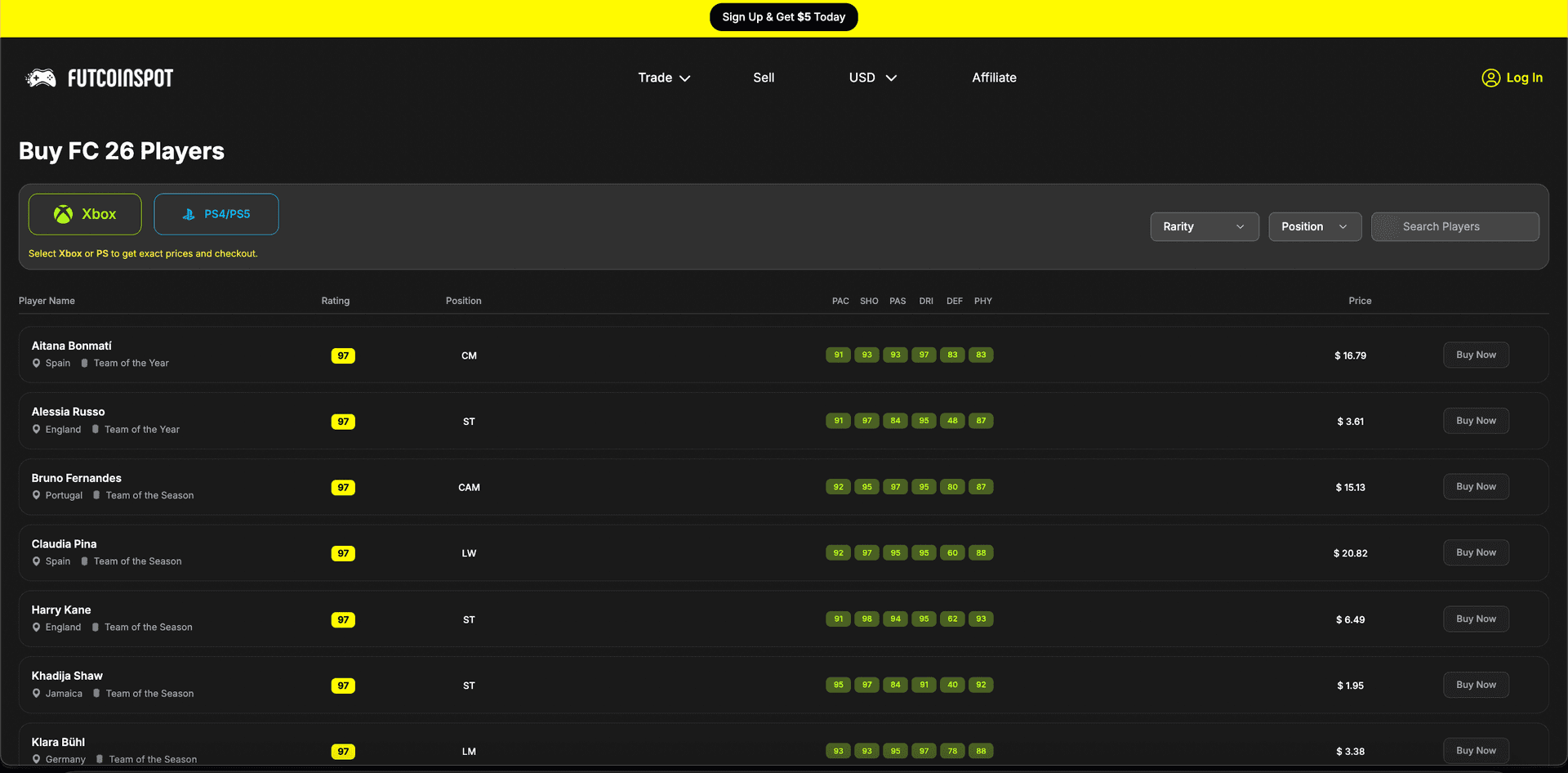Viewport: 1568px width, 773px height.
Task: Click price $ 16.79
Action: pos(1351,355)
